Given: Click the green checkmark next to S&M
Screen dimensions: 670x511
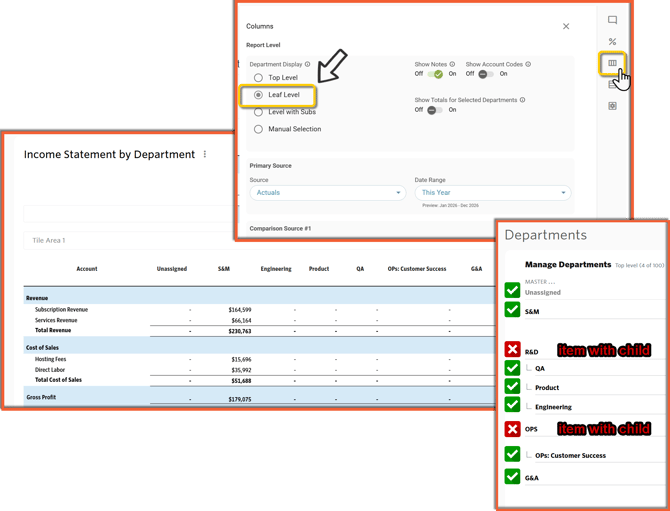Looking at the screenshot, I should coord(512,311).
